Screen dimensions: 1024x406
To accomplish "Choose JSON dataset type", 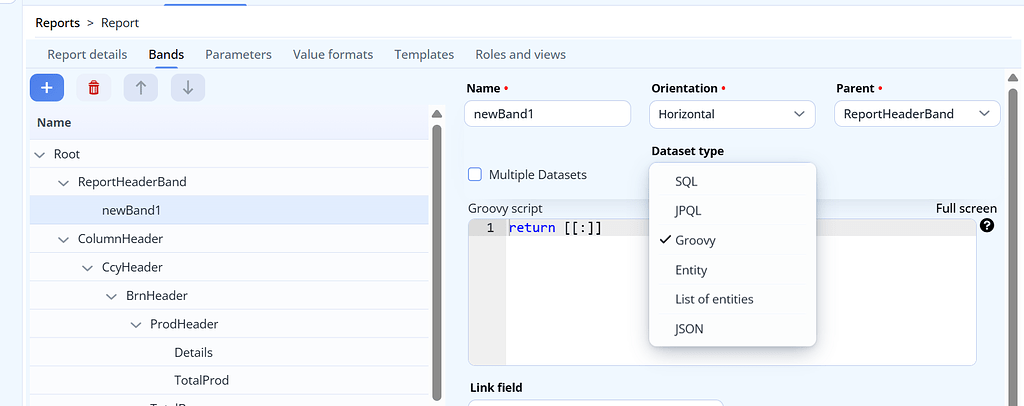I will click(732, 329).
